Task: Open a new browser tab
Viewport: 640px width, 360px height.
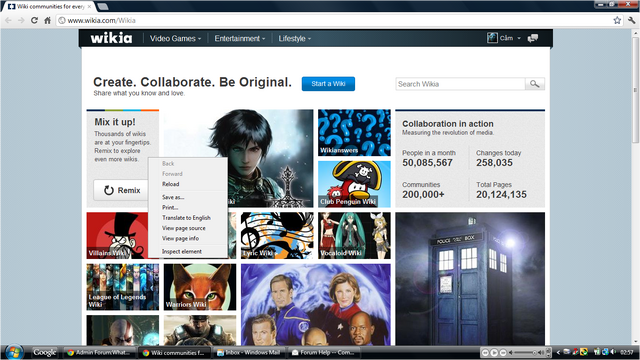Action: pos(102,7)
